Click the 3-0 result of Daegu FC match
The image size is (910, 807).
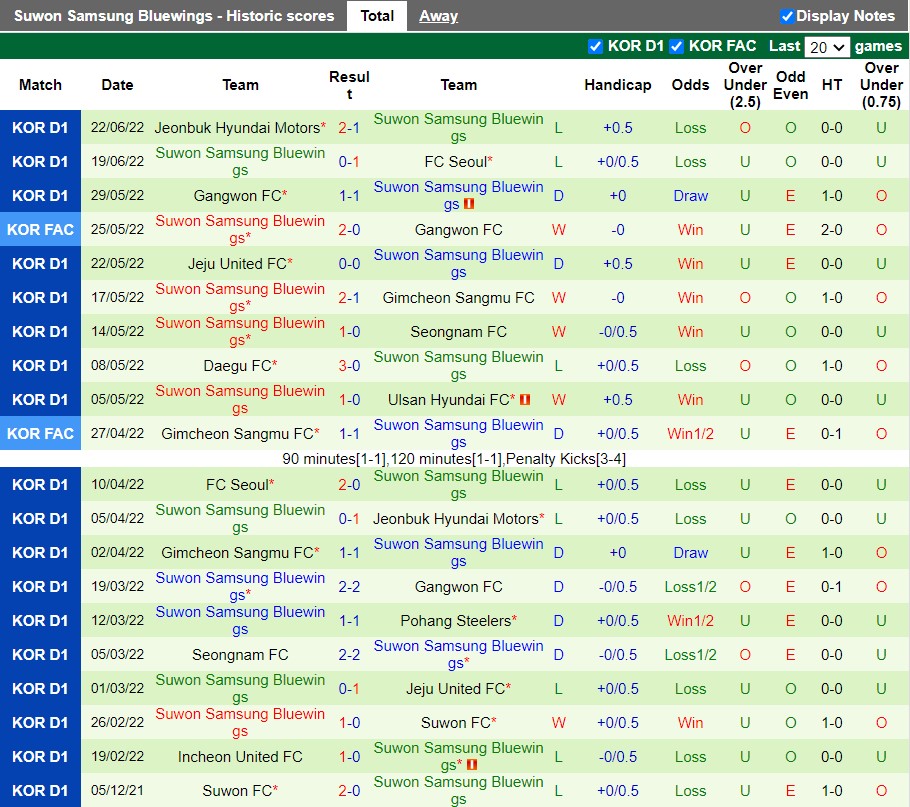349,366
